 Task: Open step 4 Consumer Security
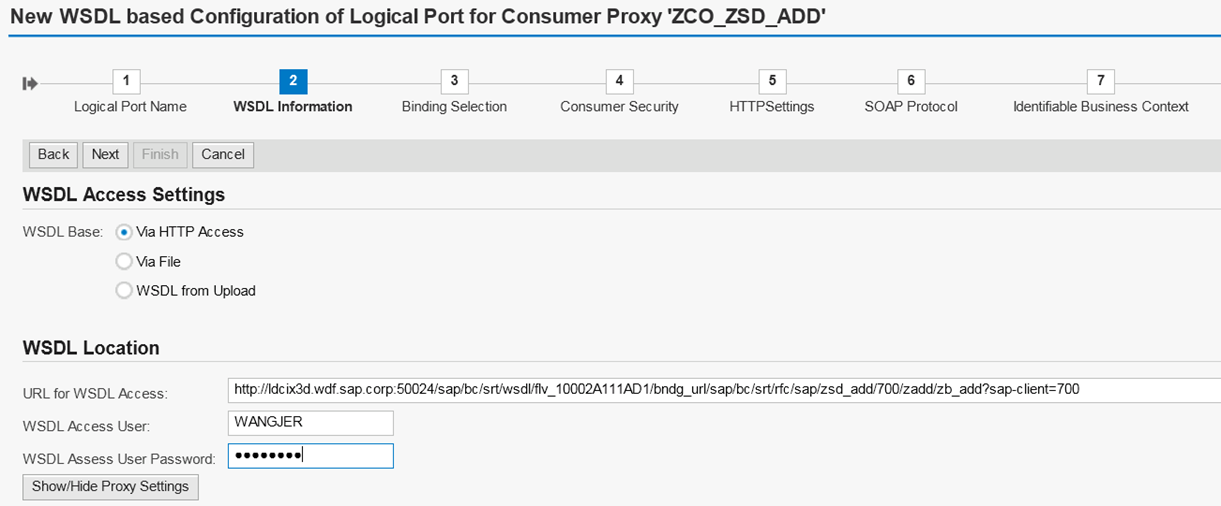[x=619, y=81]
